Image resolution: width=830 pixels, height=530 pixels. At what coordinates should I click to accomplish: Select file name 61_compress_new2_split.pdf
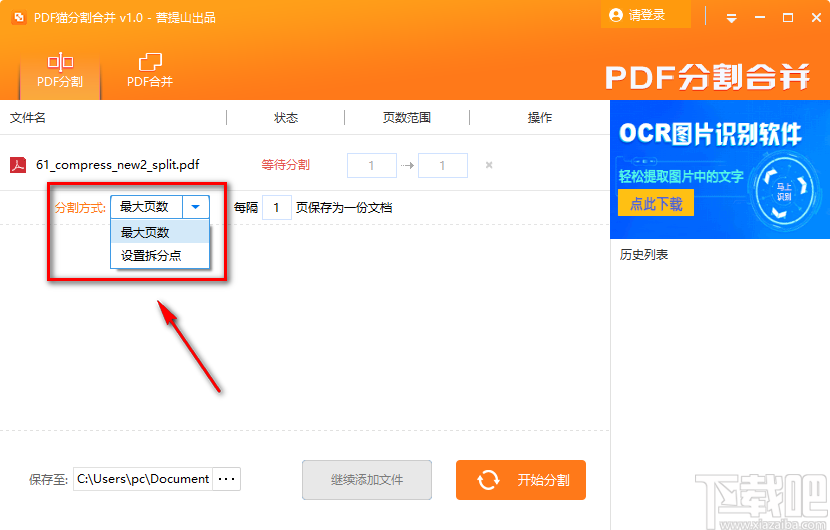coord(118,165)
